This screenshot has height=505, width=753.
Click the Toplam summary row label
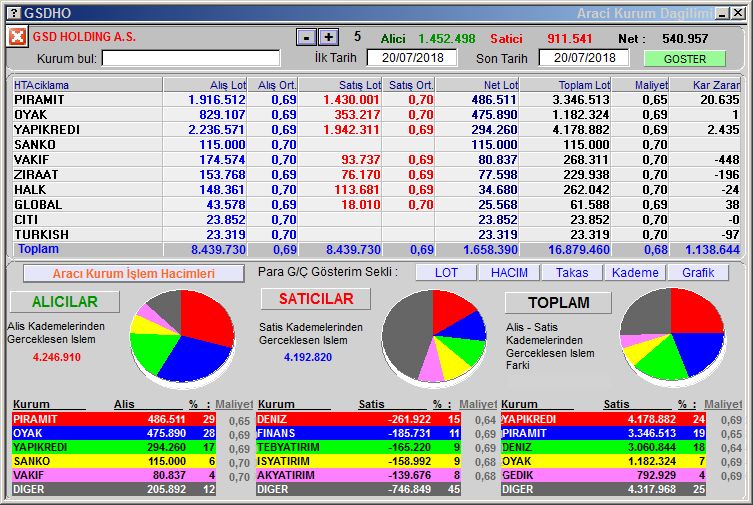[38, 249]
